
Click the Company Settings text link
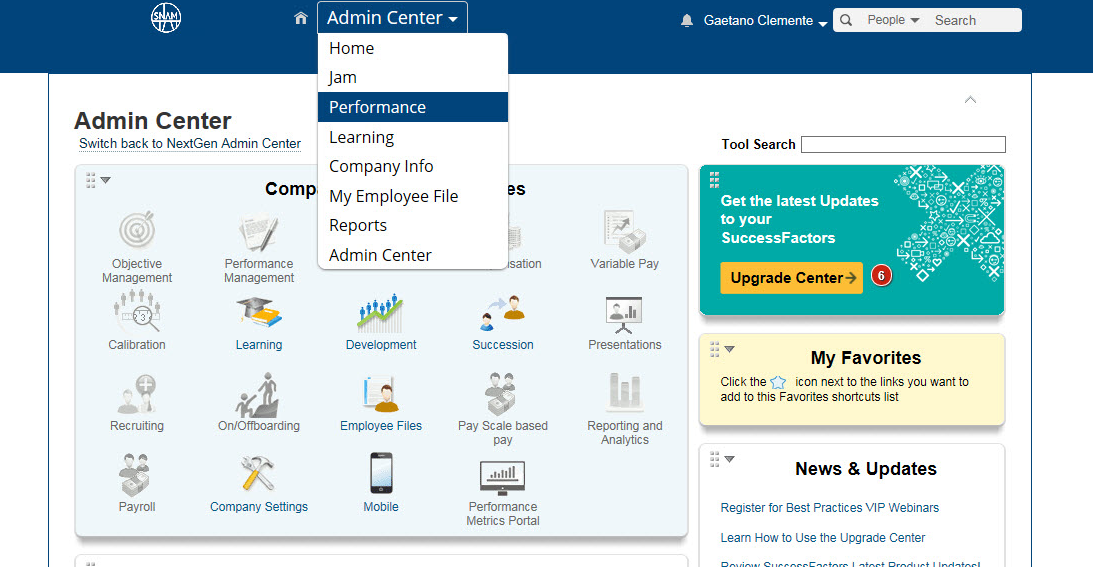click(x=259, y=507)
